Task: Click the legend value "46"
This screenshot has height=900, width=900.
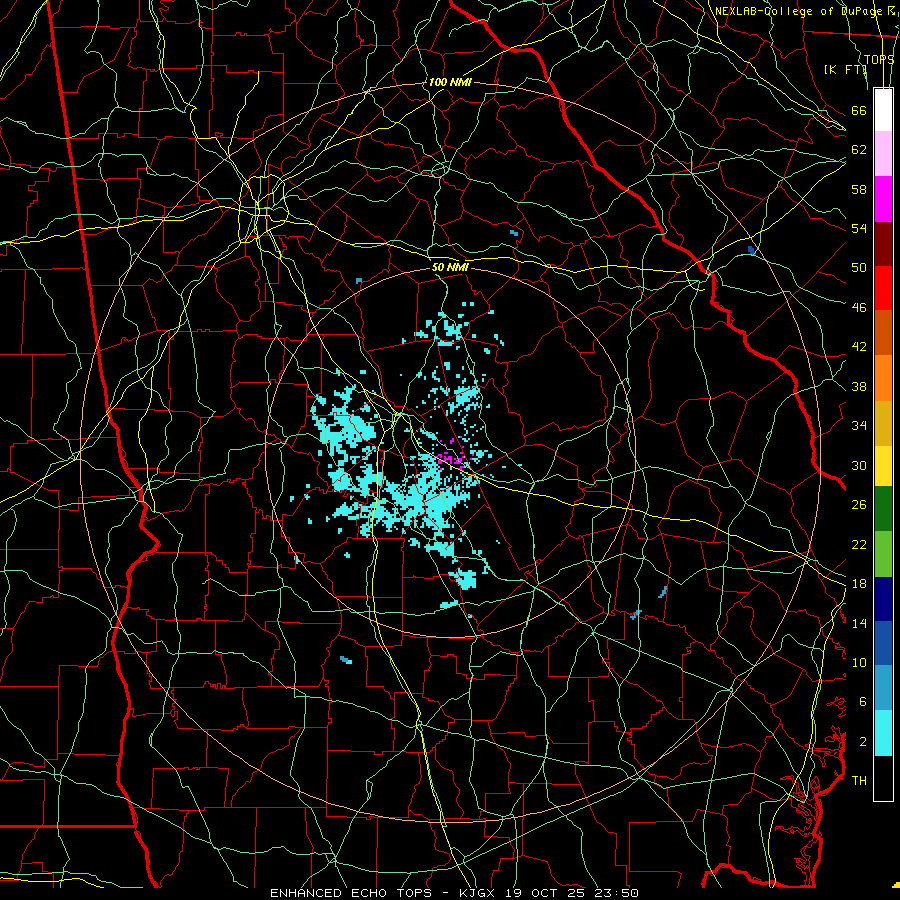Action: pos(859,307)
